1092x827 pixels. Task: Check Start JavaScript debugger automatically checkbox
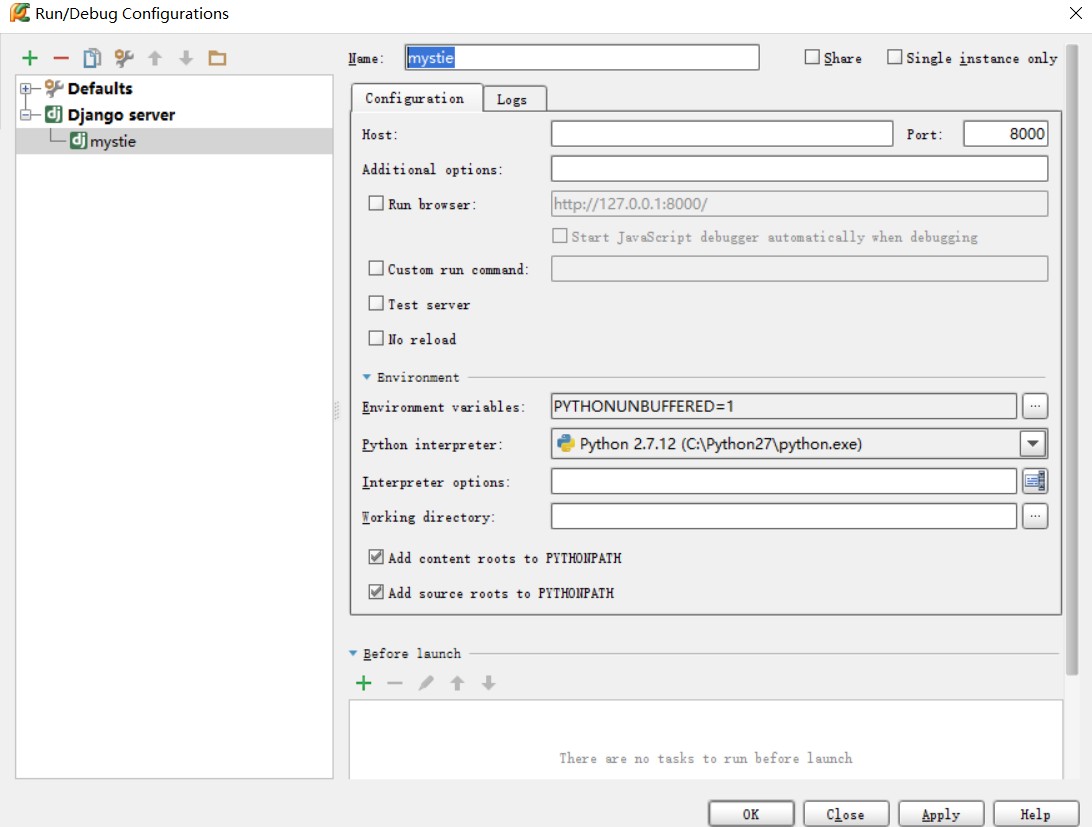[x=559, y=236]
